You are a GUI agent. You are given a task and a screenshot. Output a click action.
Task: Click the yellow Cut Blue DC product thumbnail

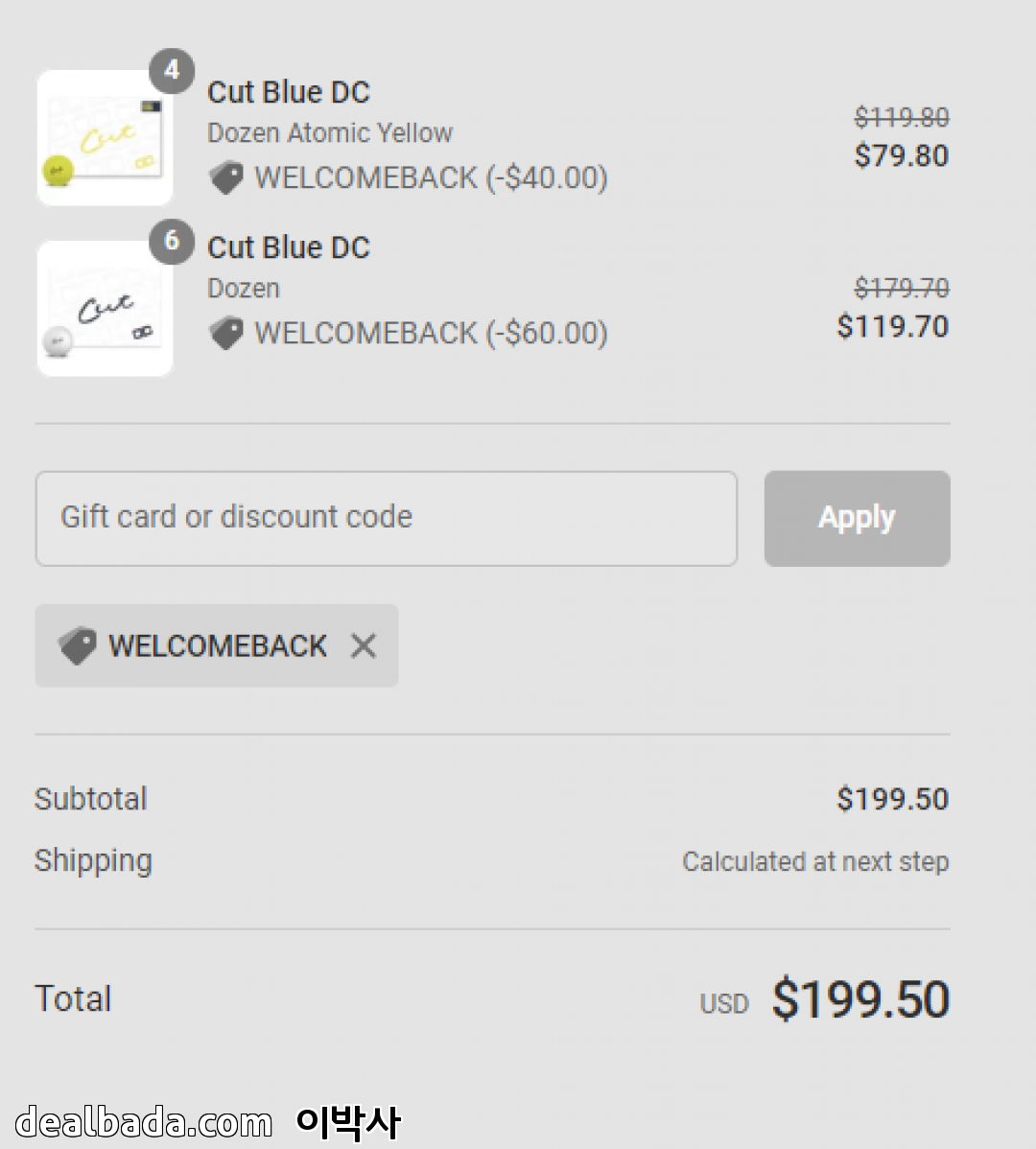click(105, 138)
